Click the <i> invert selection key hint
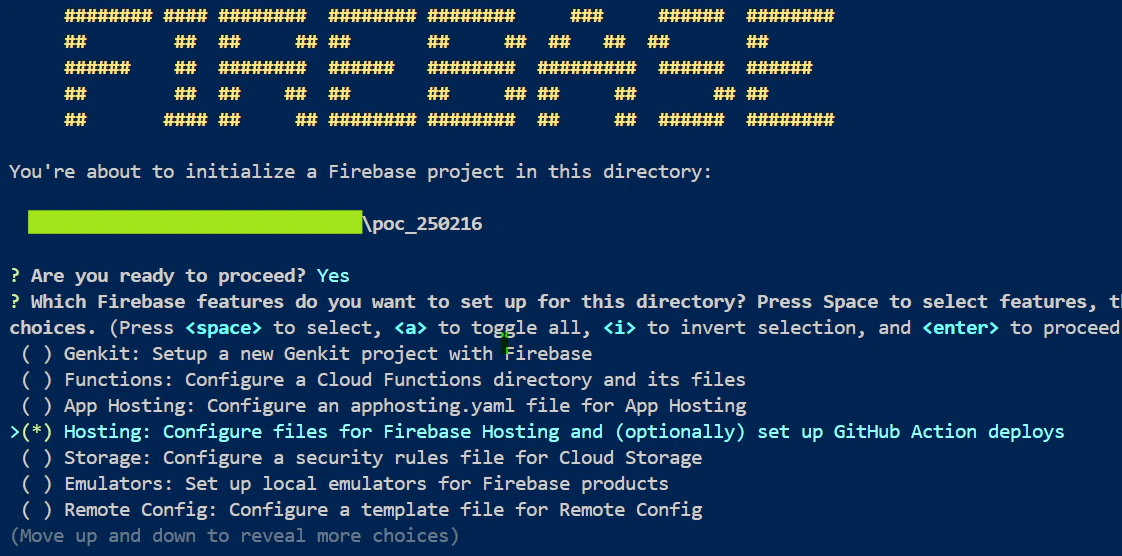This screenshot has width=1122, height=556. [620, 328]
